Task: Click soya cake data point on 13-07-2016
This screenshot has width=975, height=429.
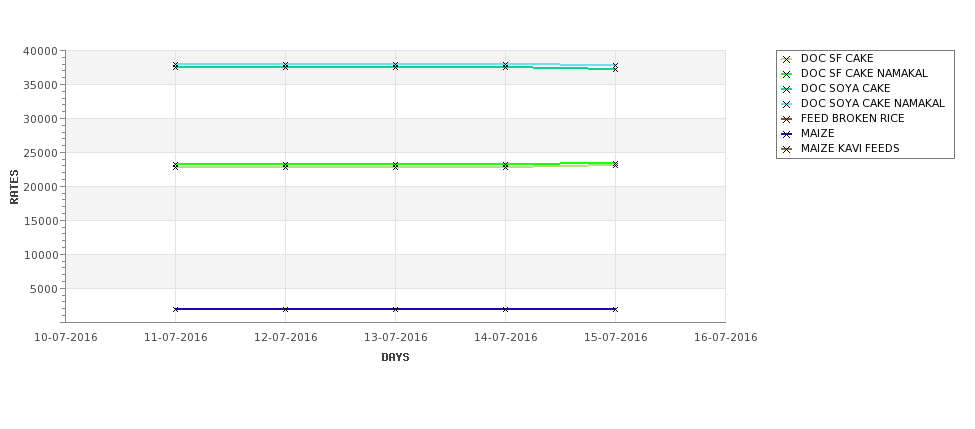Action: (x=395, y=66)
